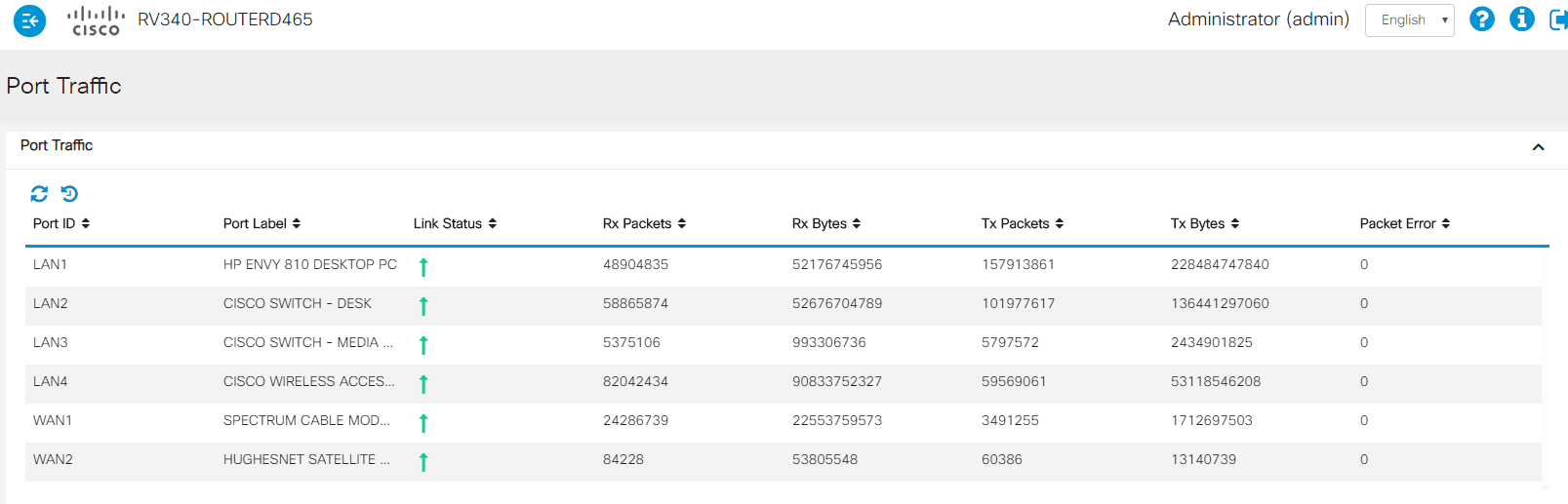Click Tx Packets value 101977617

tap(1018, 303)
